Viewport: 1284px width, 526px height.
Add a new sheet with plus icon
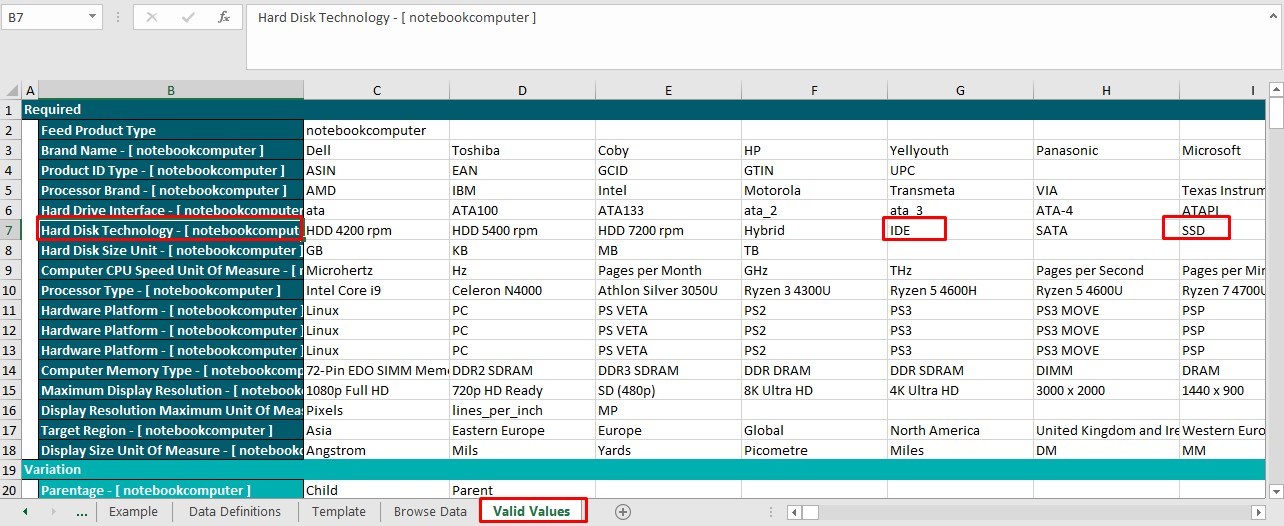coord(623,512)
